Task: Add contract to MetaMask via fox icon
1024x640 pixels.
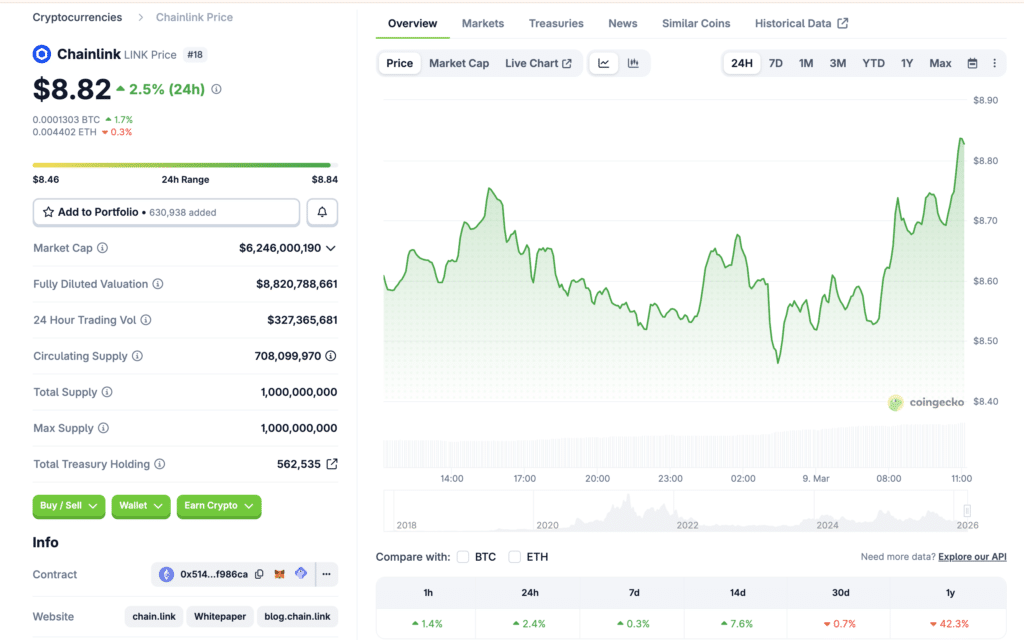Action: coord(280,574)
